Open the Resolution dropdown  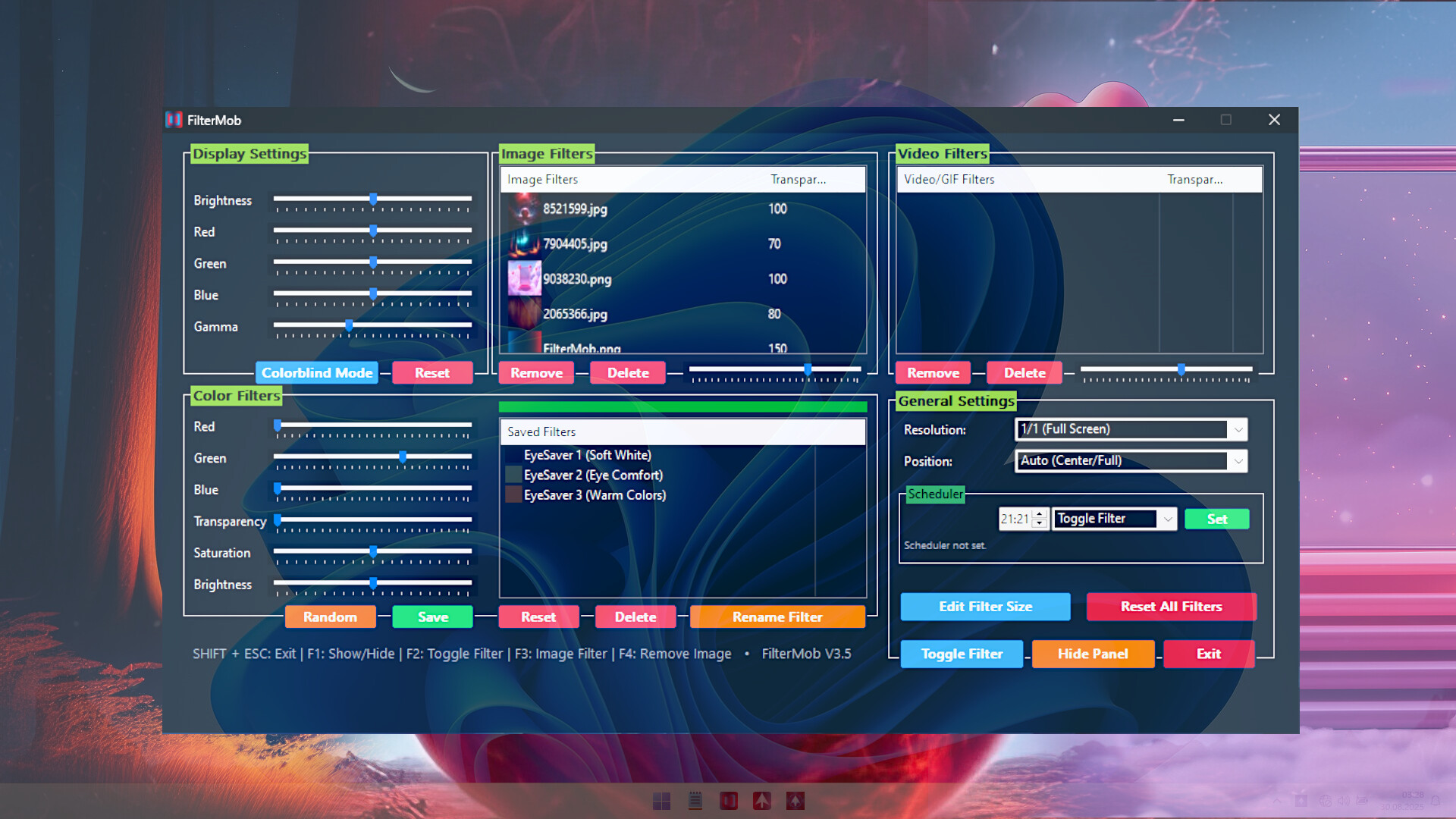[x=1130, y=429]
